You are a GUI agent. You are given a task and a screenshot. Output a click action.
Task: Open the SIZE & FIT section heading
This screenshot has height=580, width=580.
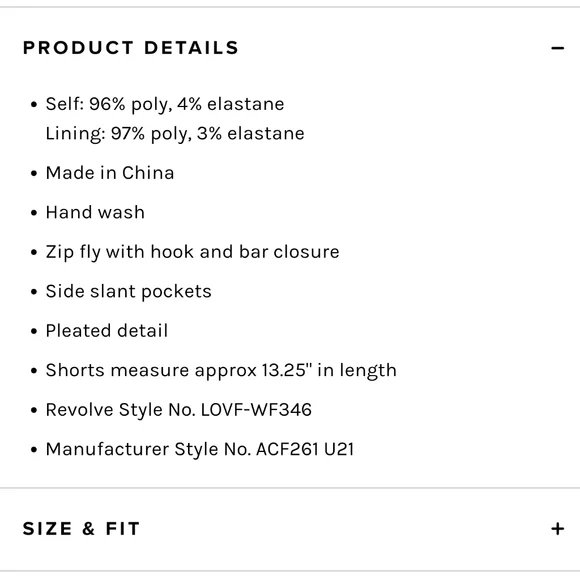81,529
